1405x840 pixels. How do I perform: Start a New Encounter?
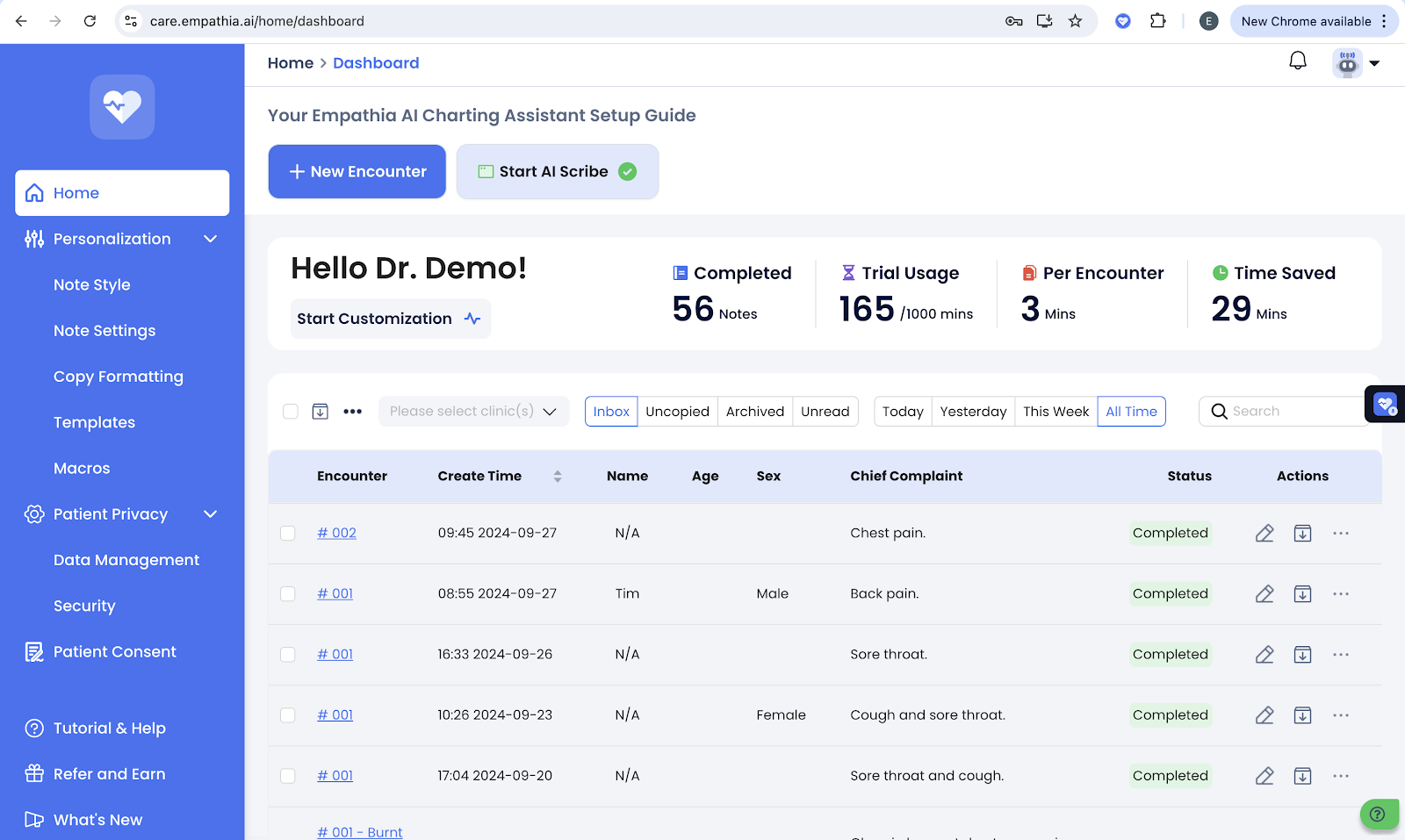357,171
